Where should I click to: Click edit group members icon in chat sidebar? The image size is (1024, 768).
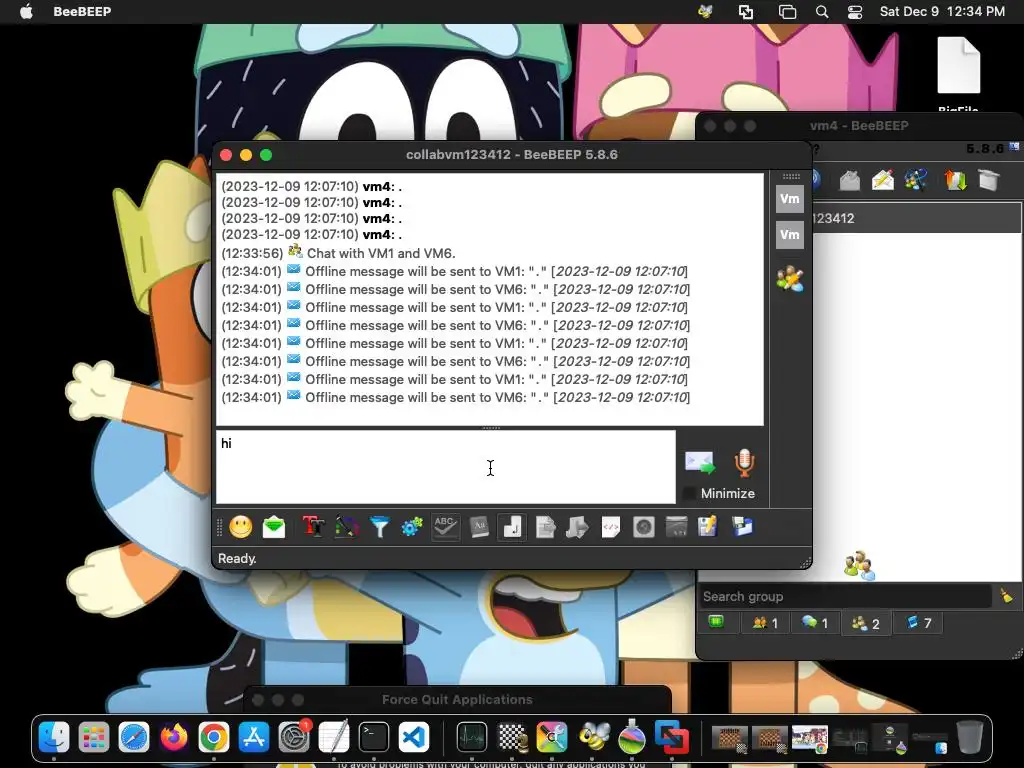coord(790,279)
